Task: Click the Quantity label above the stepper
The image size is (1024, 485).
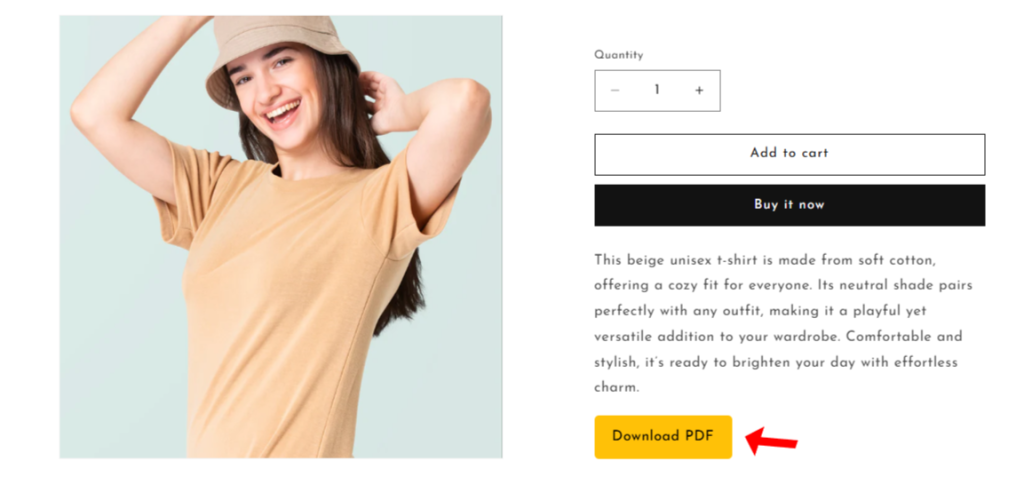Action: pyautogui.click(x=618, y=55)
